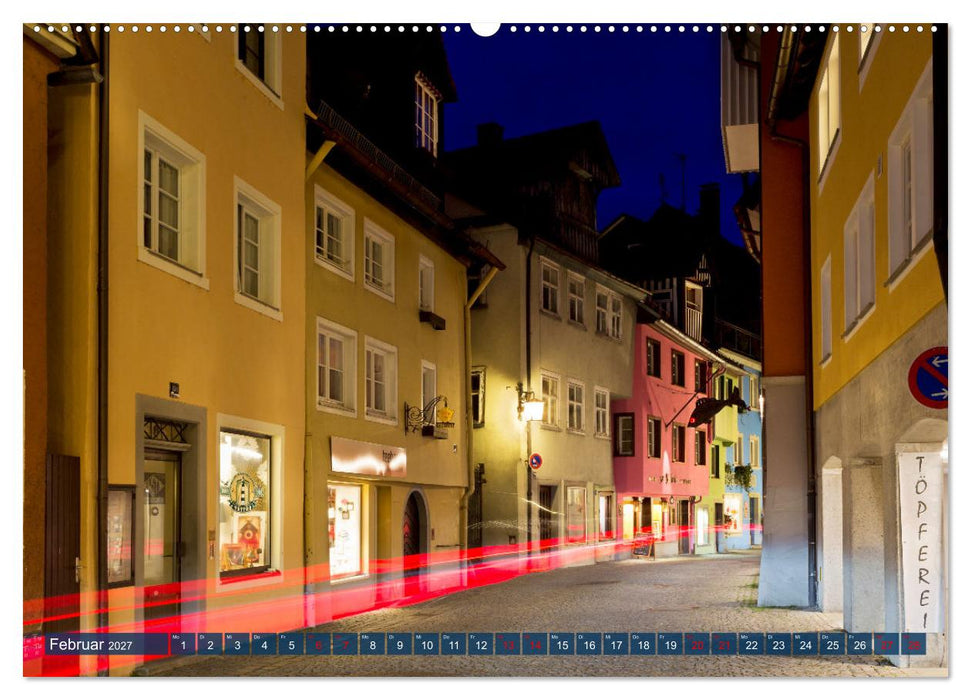Choose day 17 in the calendar strip

[616, 644]
